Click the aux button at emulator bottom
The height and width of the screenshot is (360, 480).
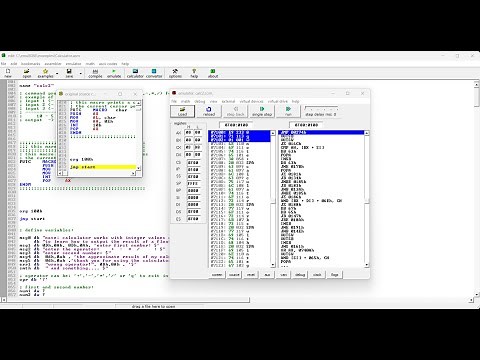point(267,275)
